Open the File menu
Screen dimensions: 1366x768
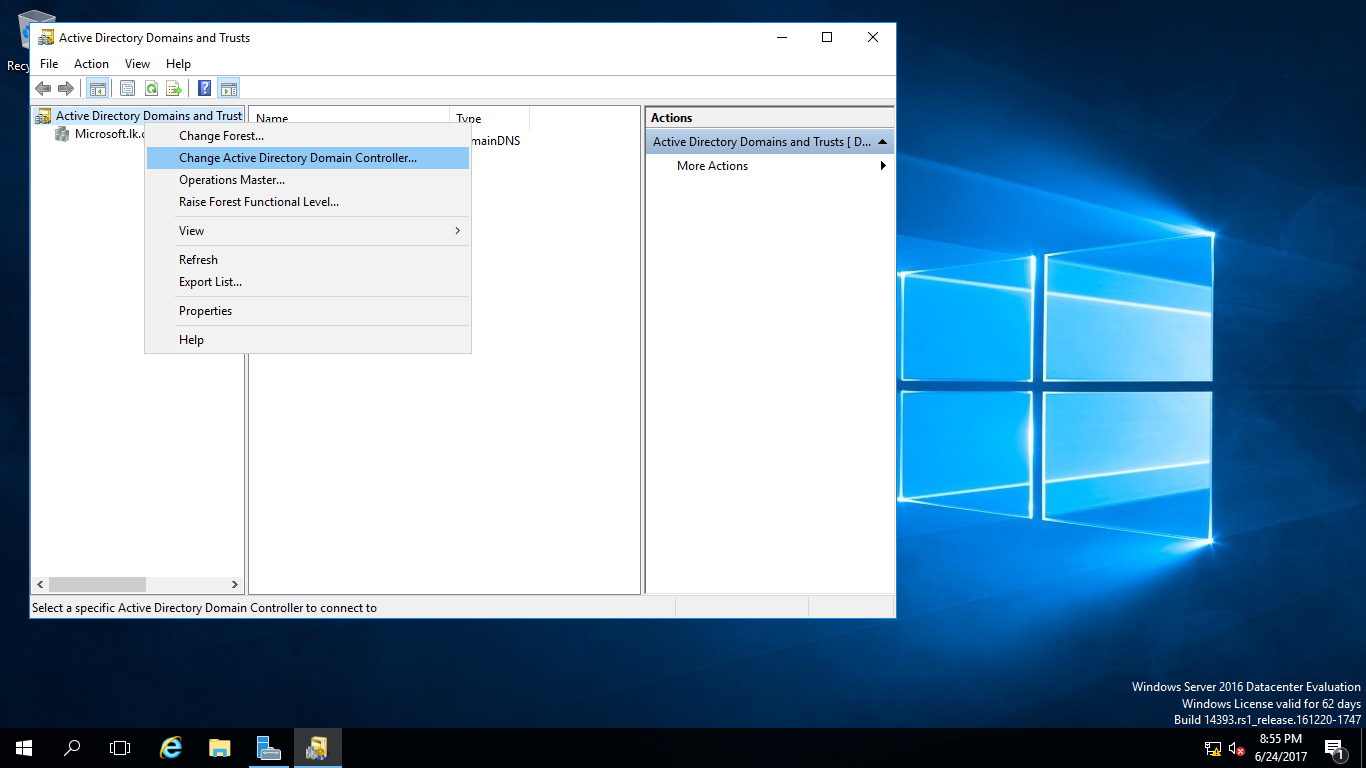(49, 64)
